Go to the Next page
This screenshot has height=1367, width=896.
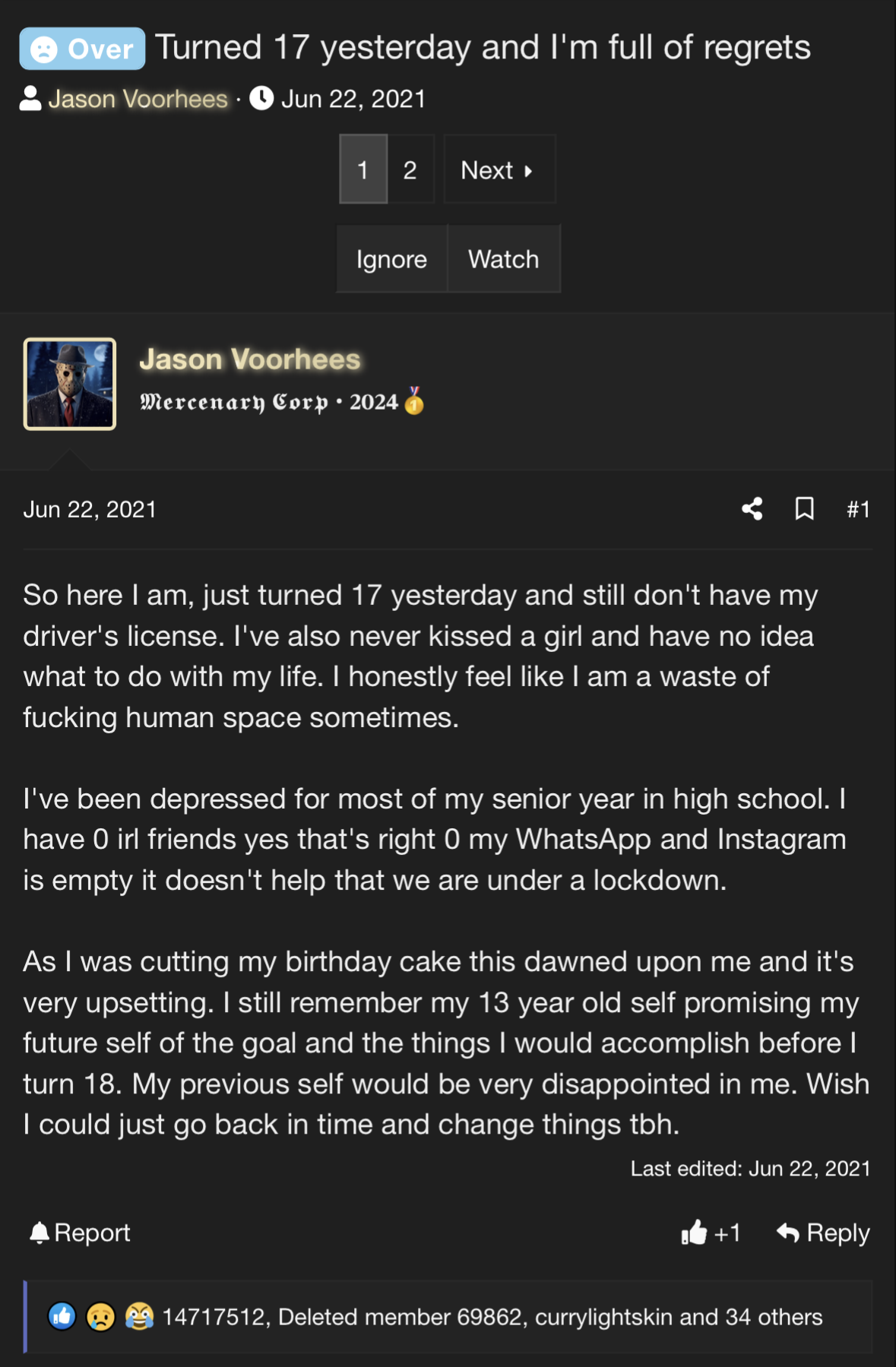[499, 169]
